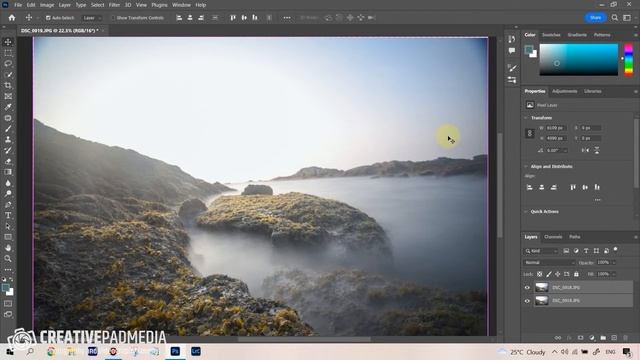Click the W width input field

point(556,128)
